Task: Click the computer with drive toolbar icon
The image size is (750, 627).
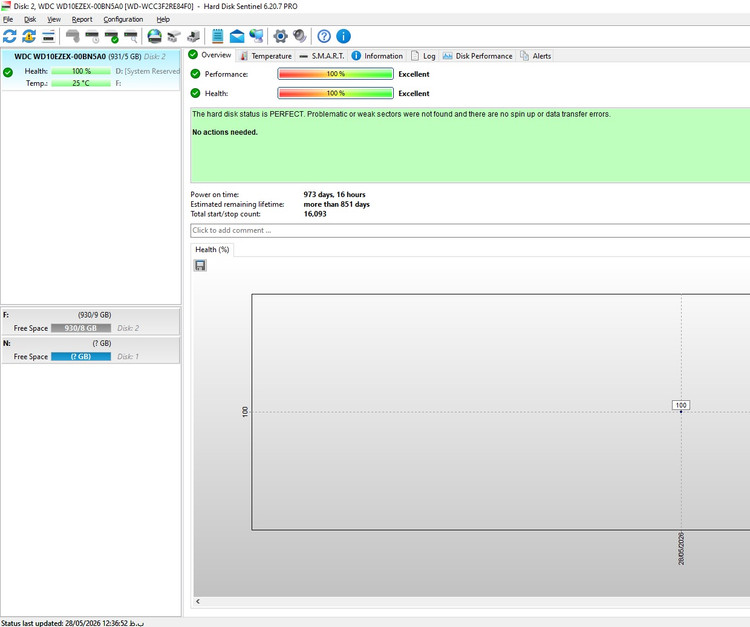Action: pyautogui.click(x=193, y=36)
